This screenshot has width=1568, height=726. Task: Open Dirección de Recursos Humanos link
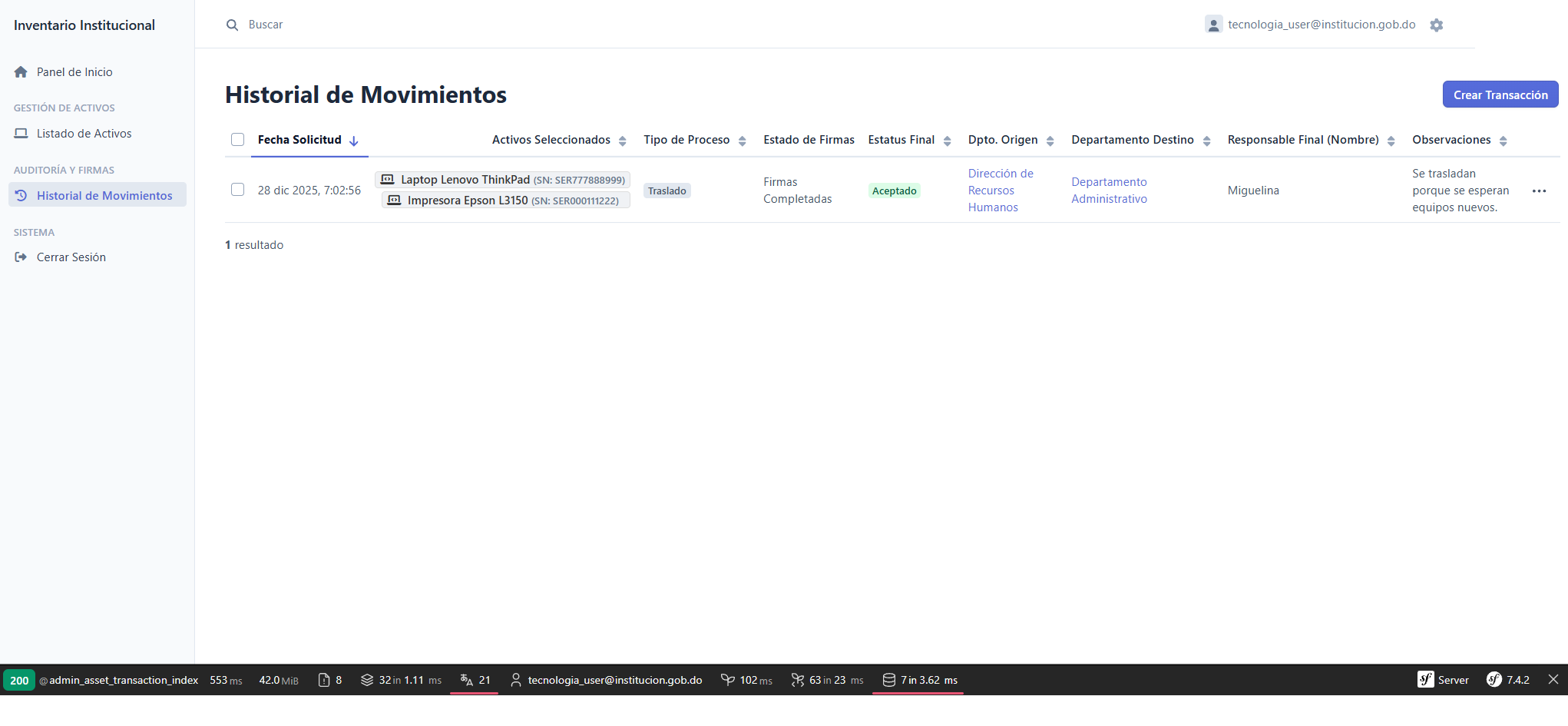[1001, 191]
